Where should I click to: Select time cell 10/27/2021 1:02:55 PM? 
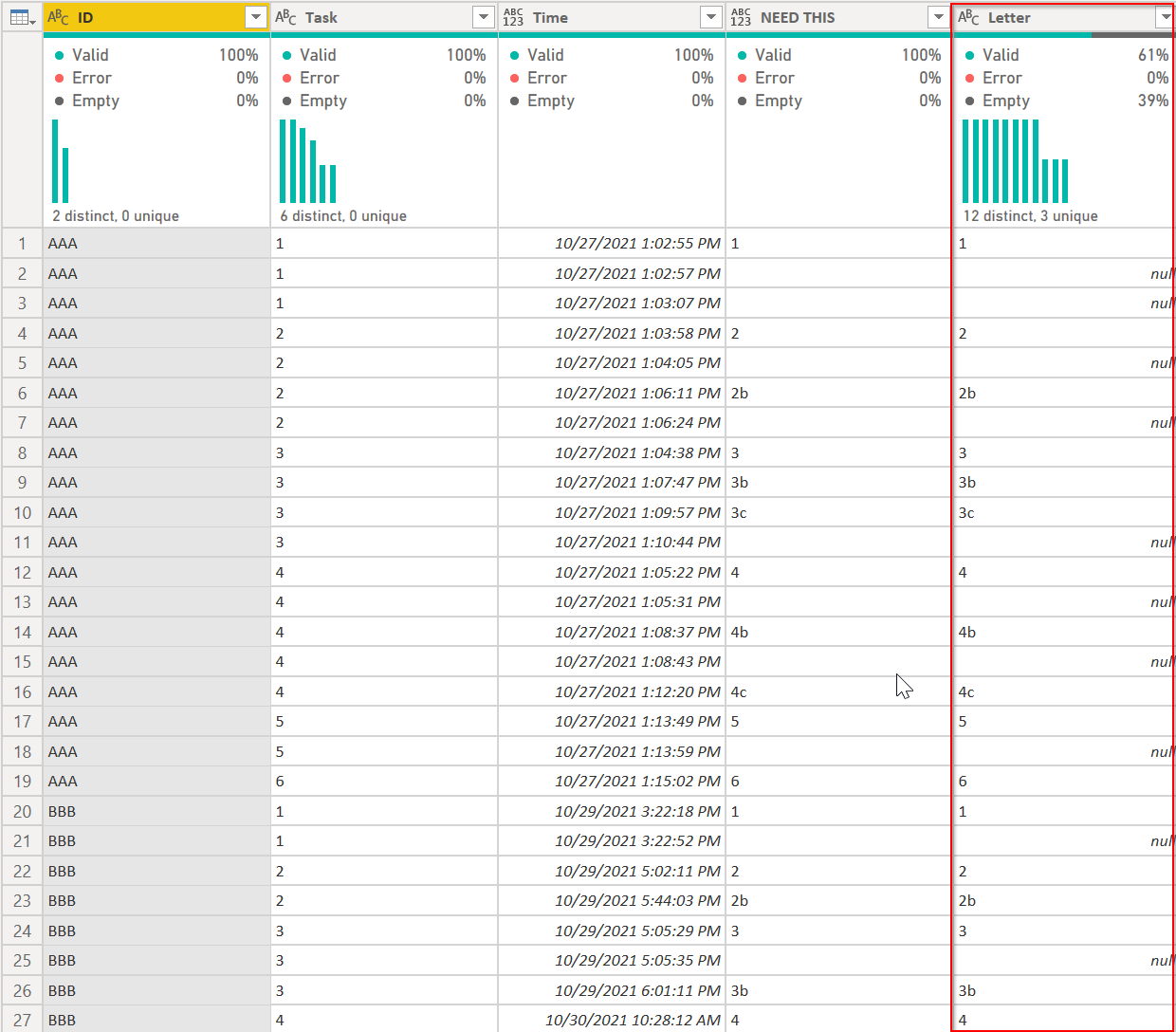pyautogui.click(x=612, y=244)
